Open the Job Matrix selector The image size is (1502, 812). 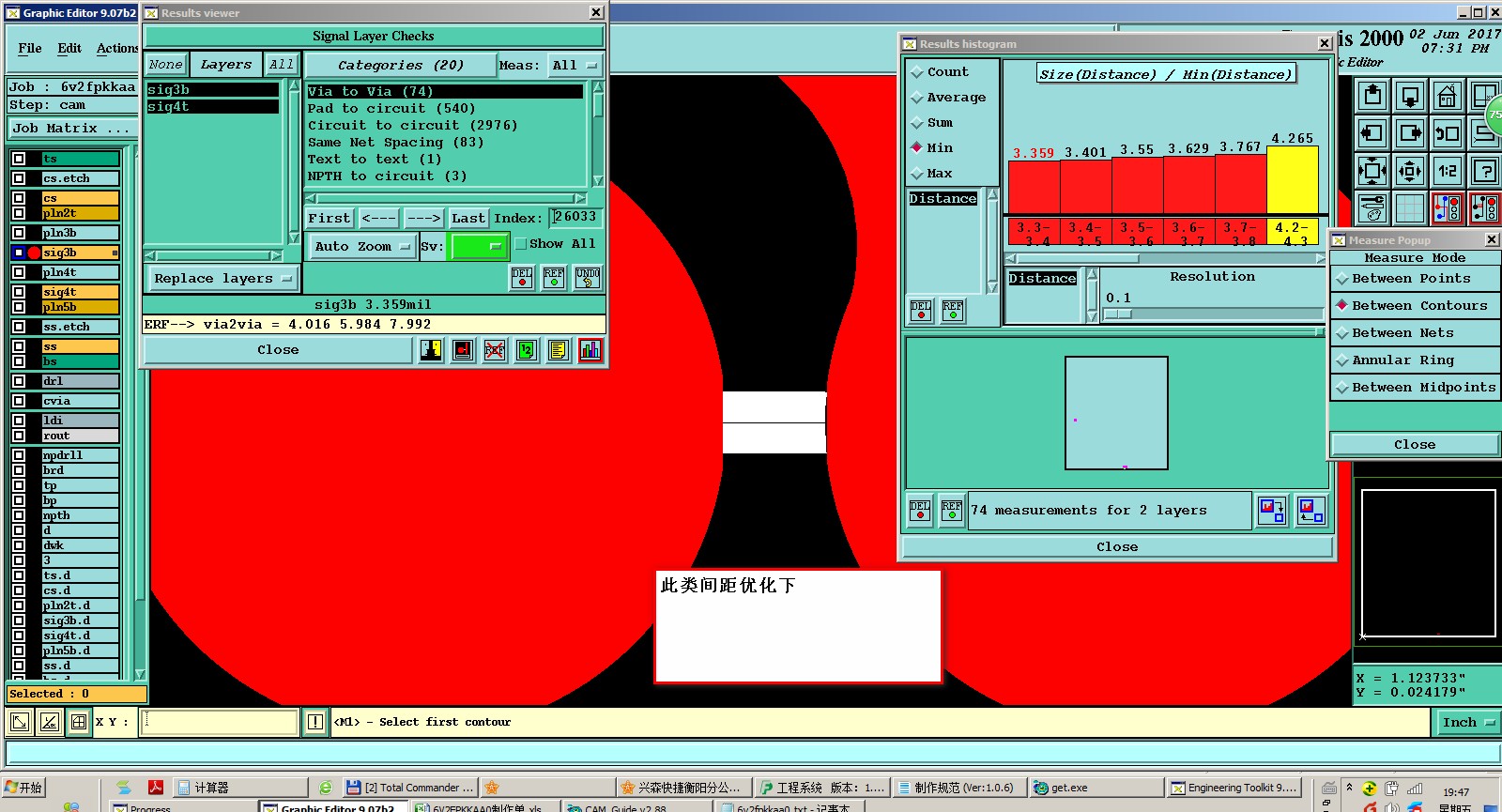(72, 129)
